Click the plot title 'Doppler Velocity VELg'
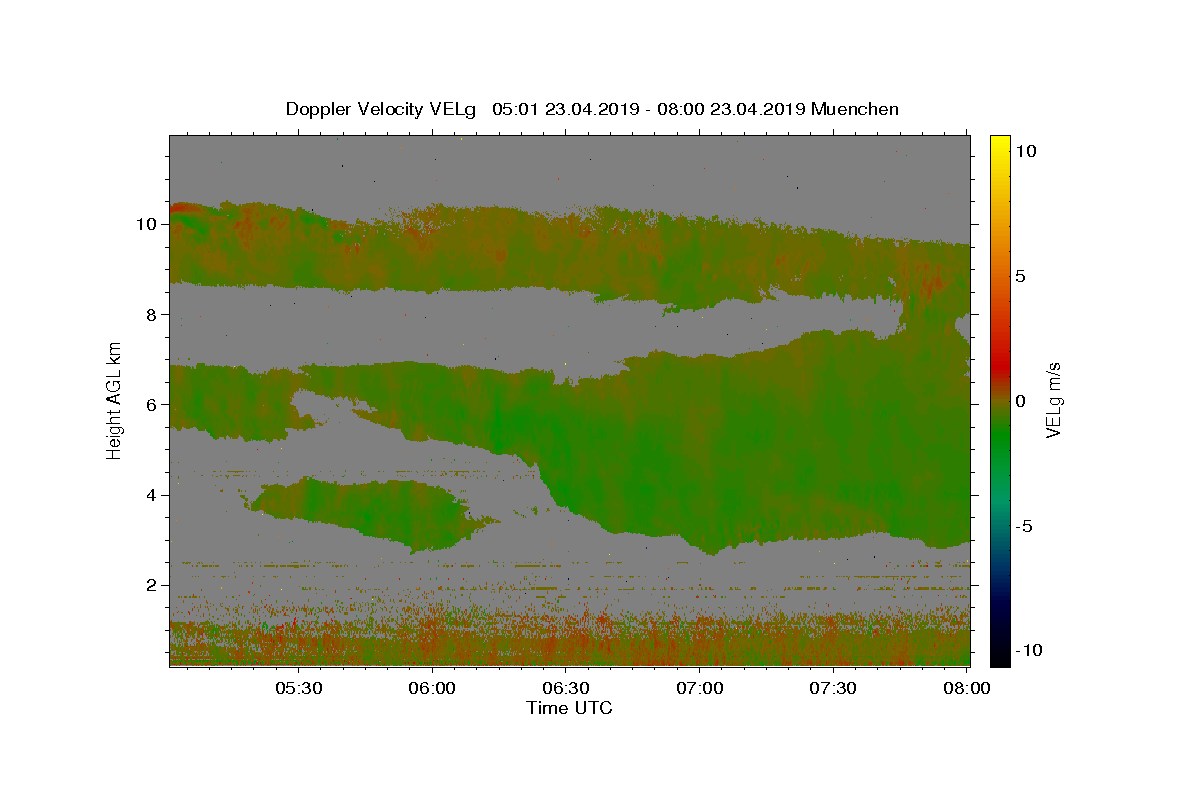Viewport: 1200px width, 800px height. coord(381,109)
